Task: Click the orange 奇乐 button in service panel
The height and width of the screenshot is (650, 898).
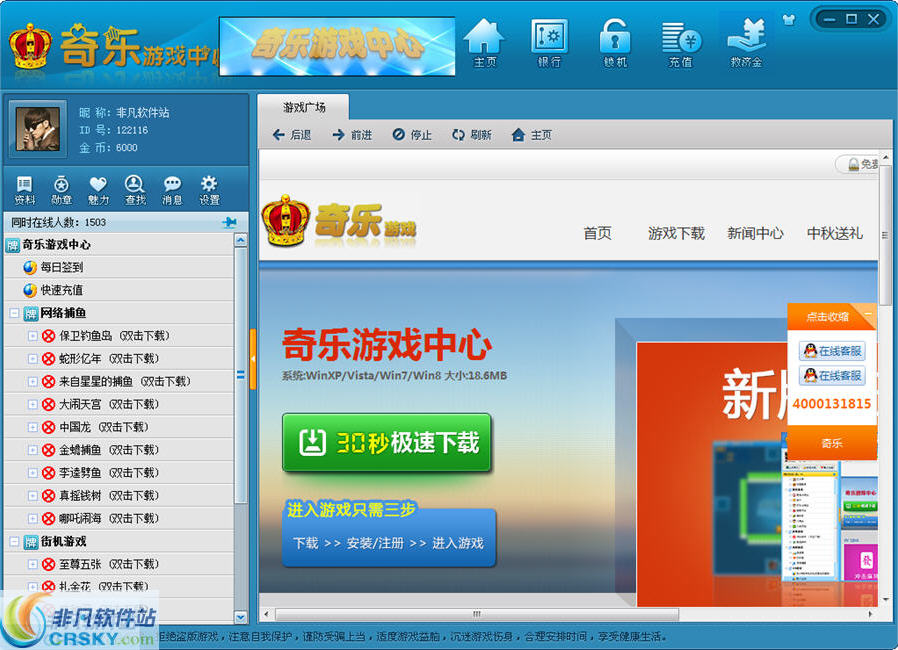Action: click(x=832, y=443)
